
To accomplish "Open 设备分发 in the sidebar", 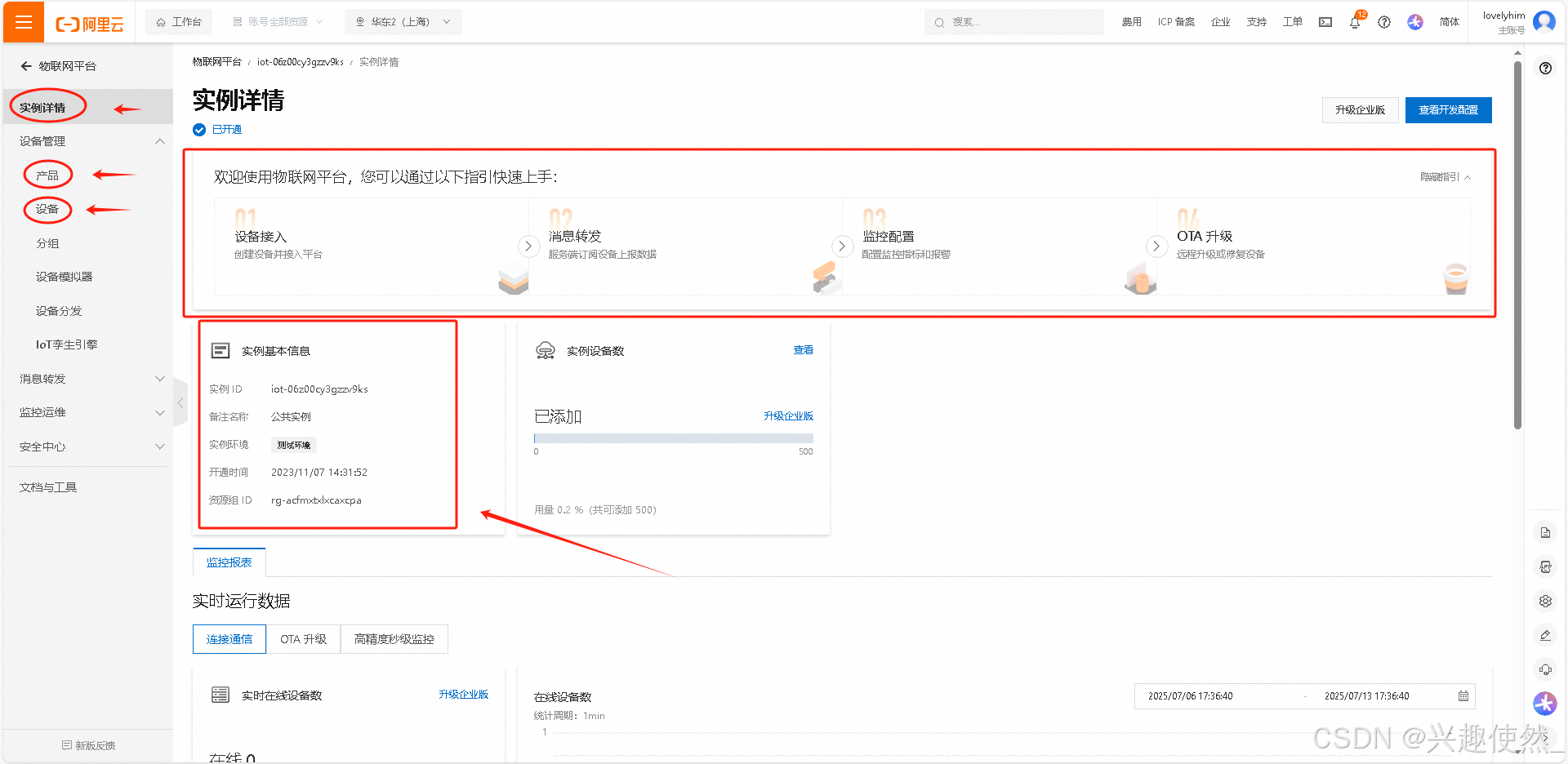I will click(x=59, y=311).
